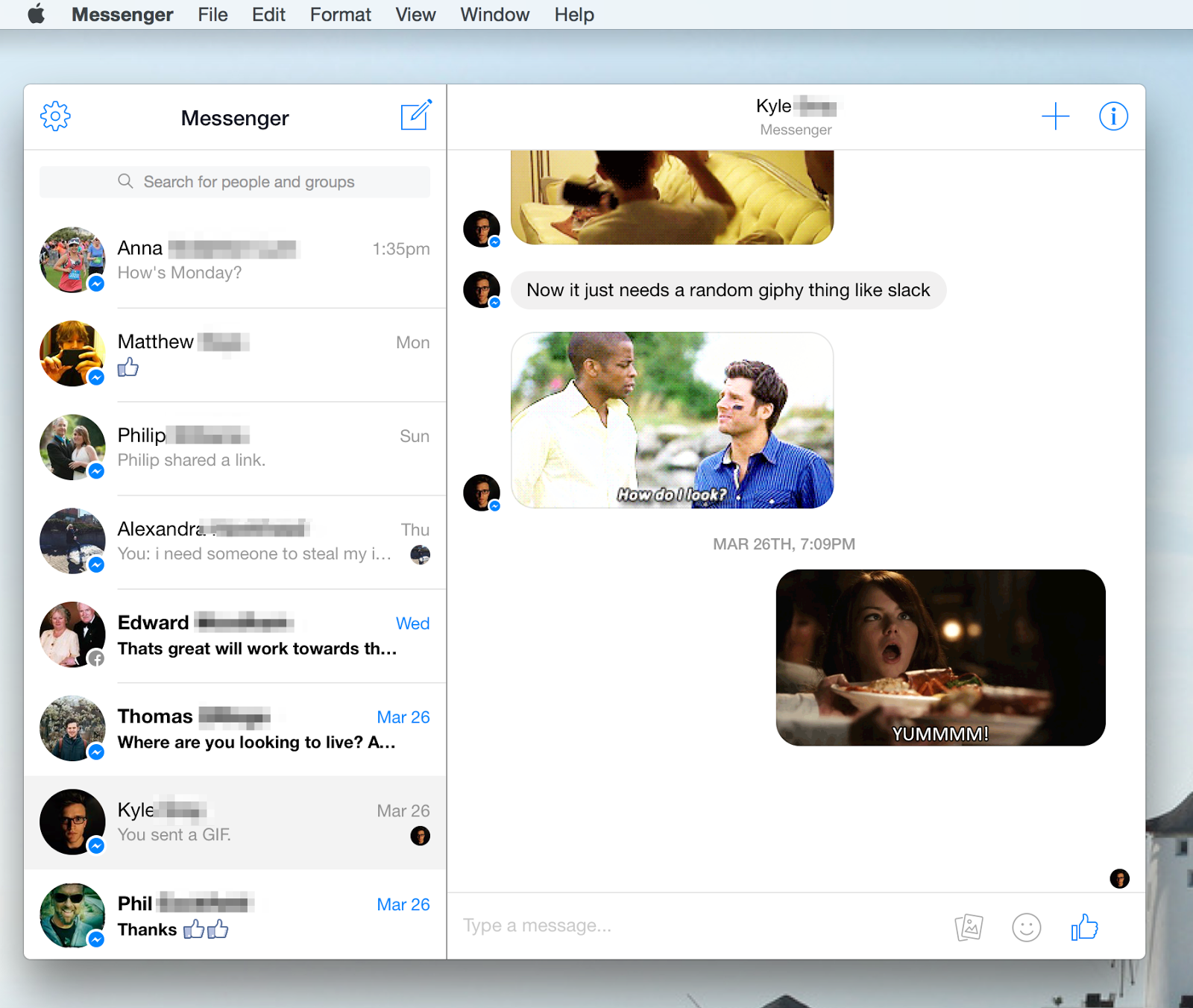Add people with the plus icon

click(1055, 116)
